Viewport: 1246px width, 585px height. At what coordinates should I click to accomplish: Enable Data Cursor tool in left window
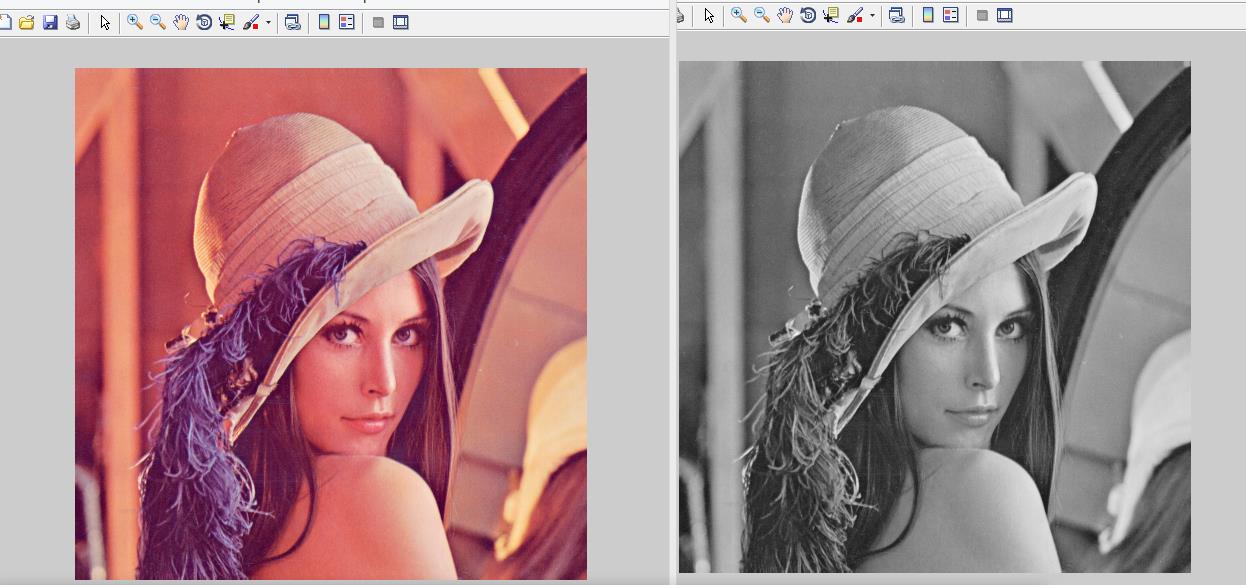pos(227,22)
